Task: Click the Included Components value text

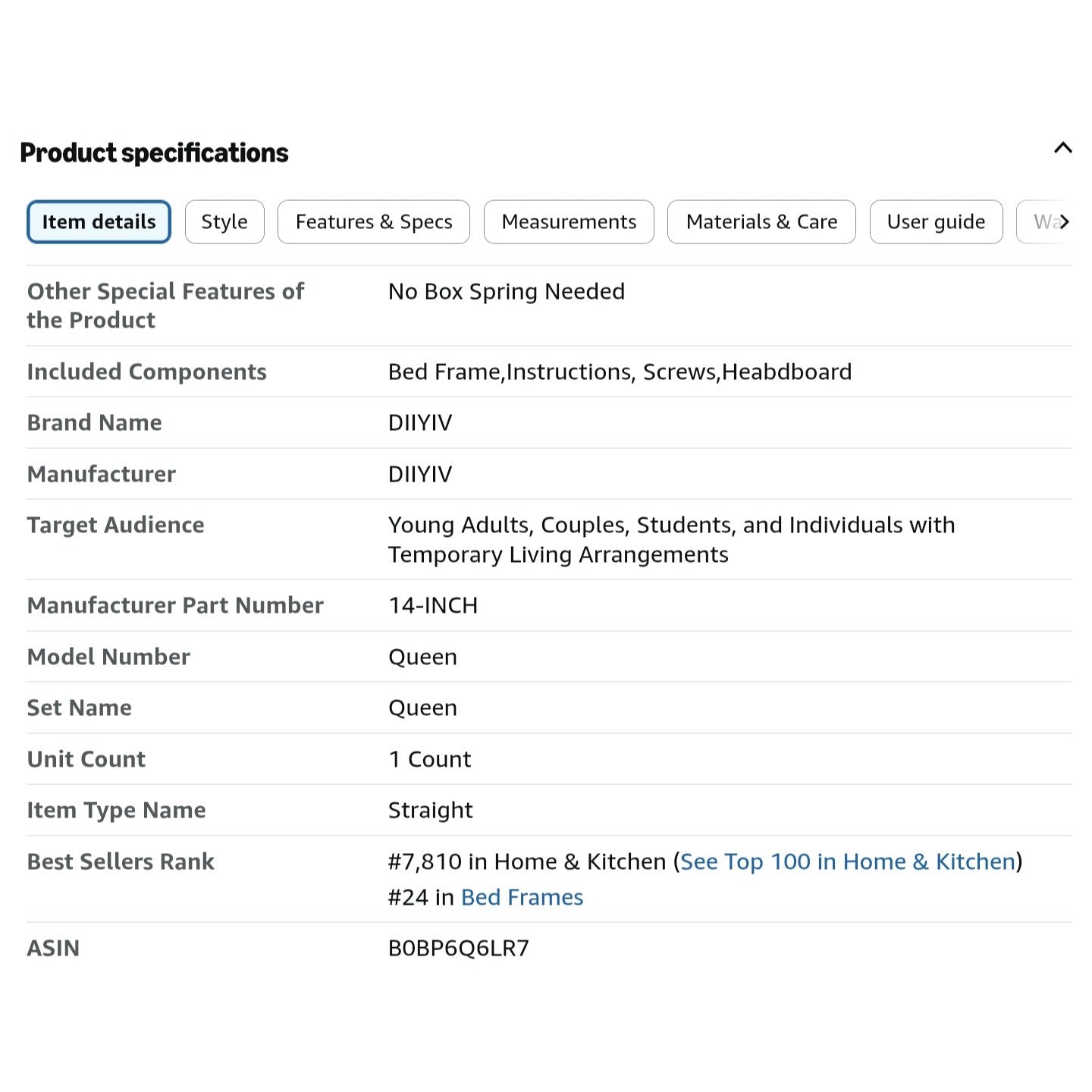Action: click(x=620, y=372)
